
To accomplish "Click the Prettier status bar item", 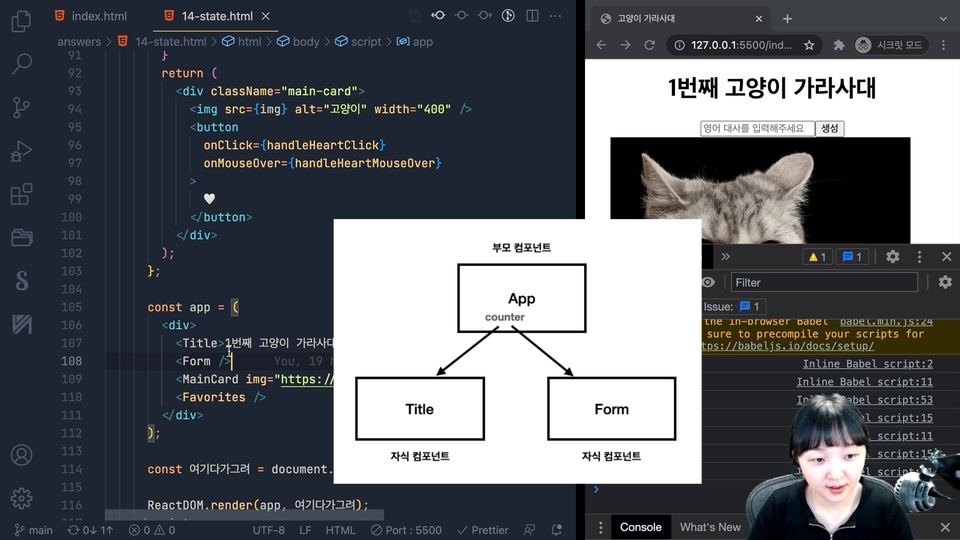I will [483, 530].
